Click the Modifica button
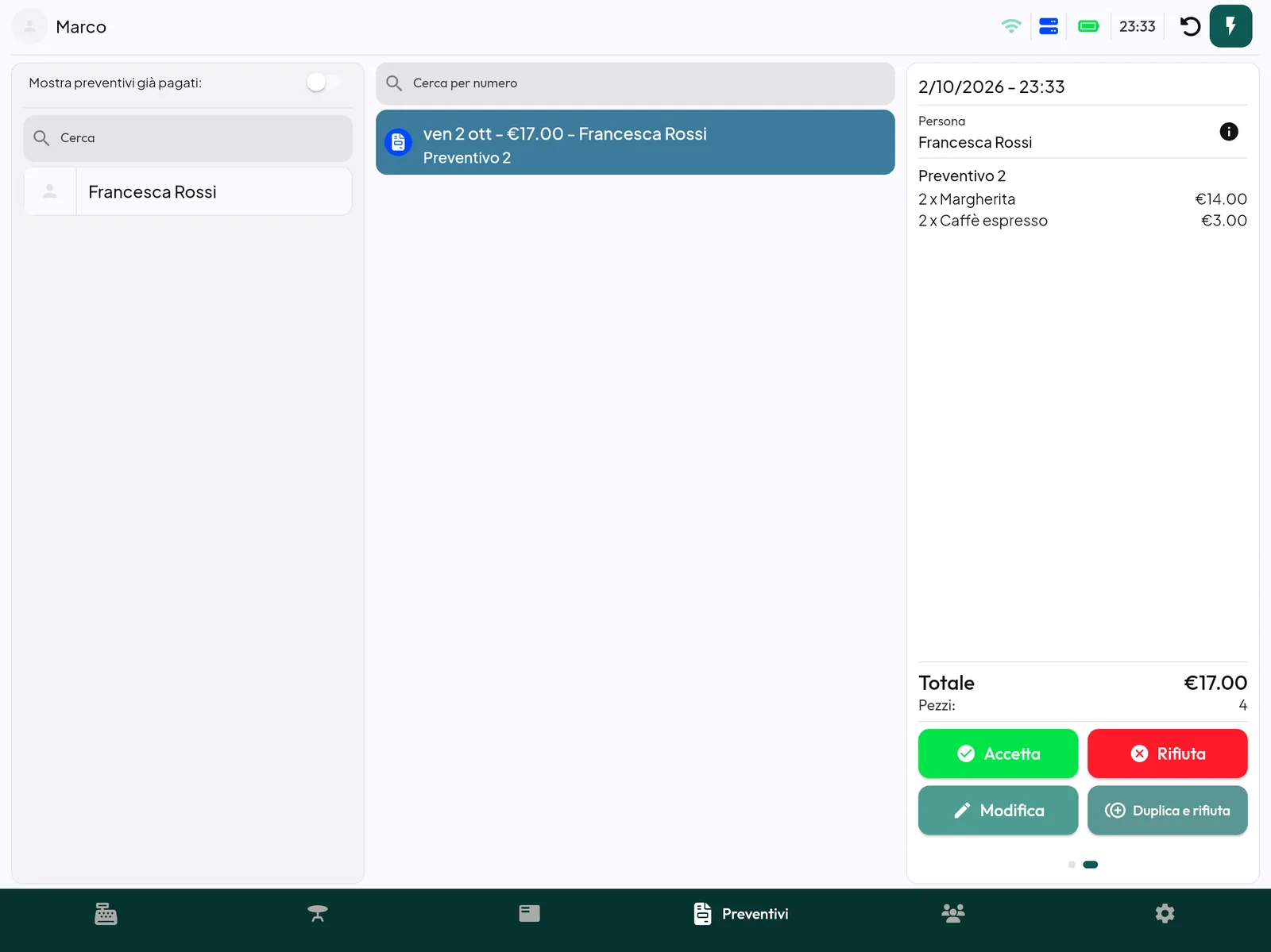The width and height of the screenshot is (1271, 952). [998, 810]
